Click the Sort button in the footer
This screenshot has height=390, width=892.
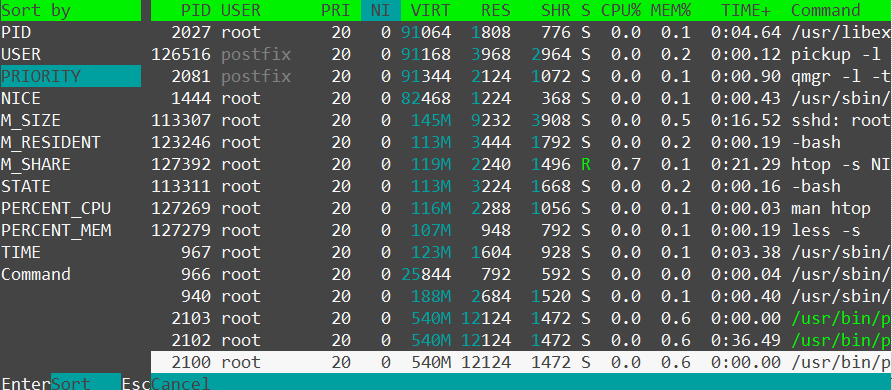(x=85, y=383)
